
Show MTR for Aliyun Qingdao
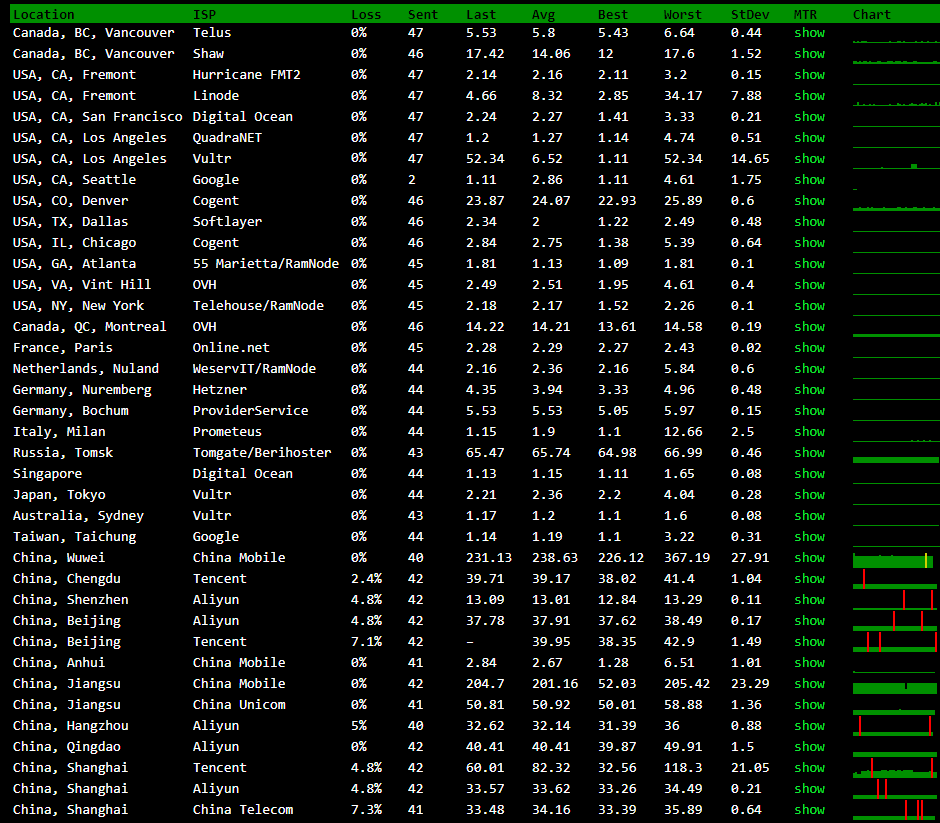point(809,746)
